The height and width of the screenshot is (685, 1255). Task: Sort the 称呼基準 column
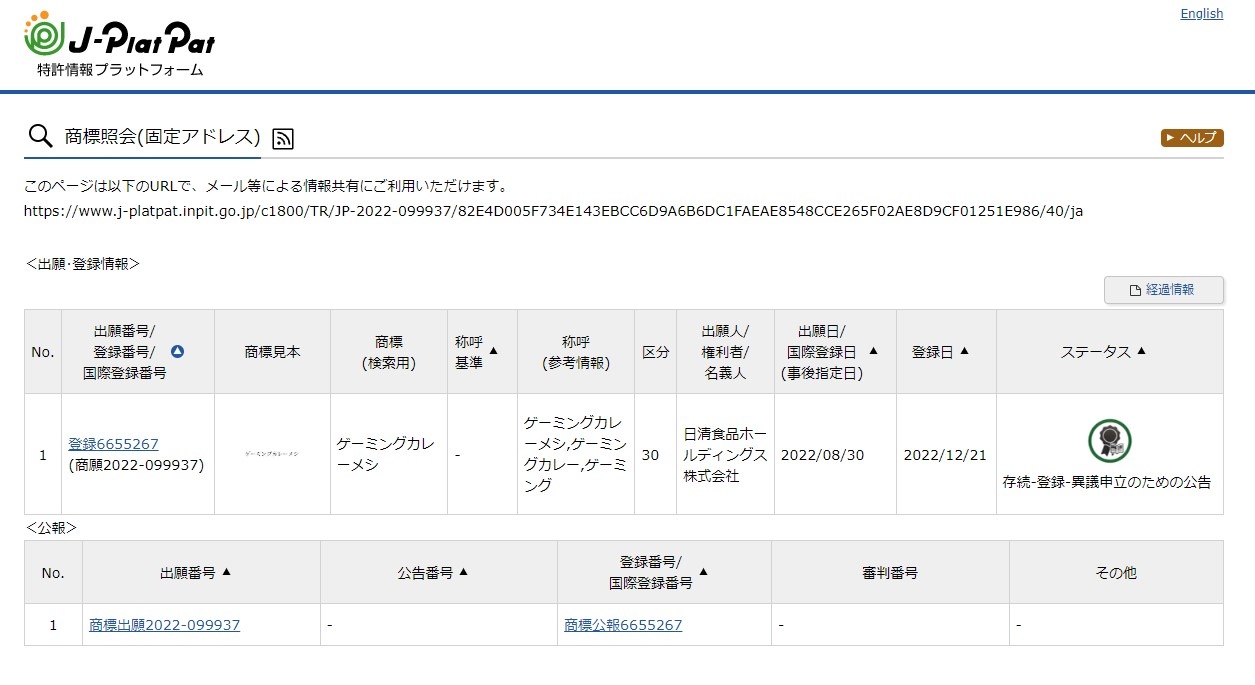[493, 351]
